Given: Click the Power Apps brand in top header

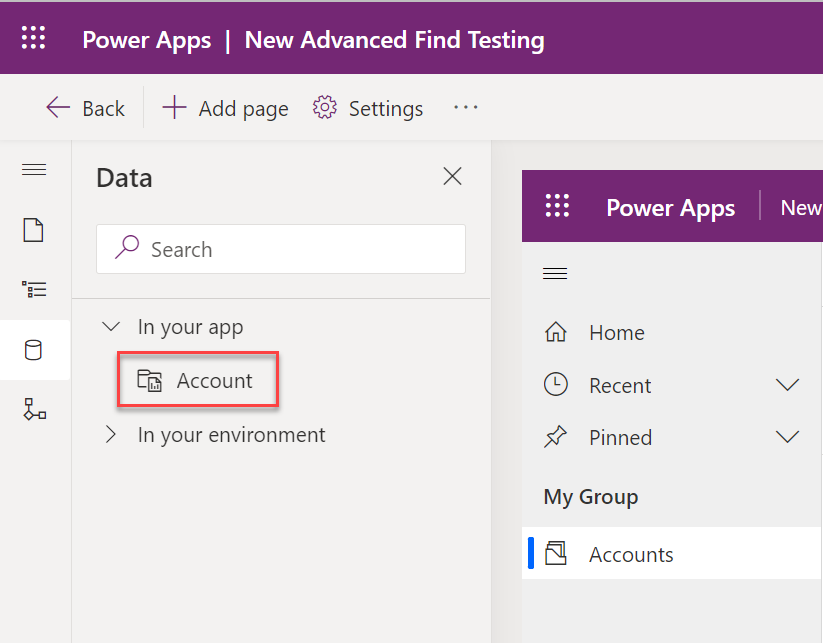Looking at the screenshot, I should [x=147, y=40].
